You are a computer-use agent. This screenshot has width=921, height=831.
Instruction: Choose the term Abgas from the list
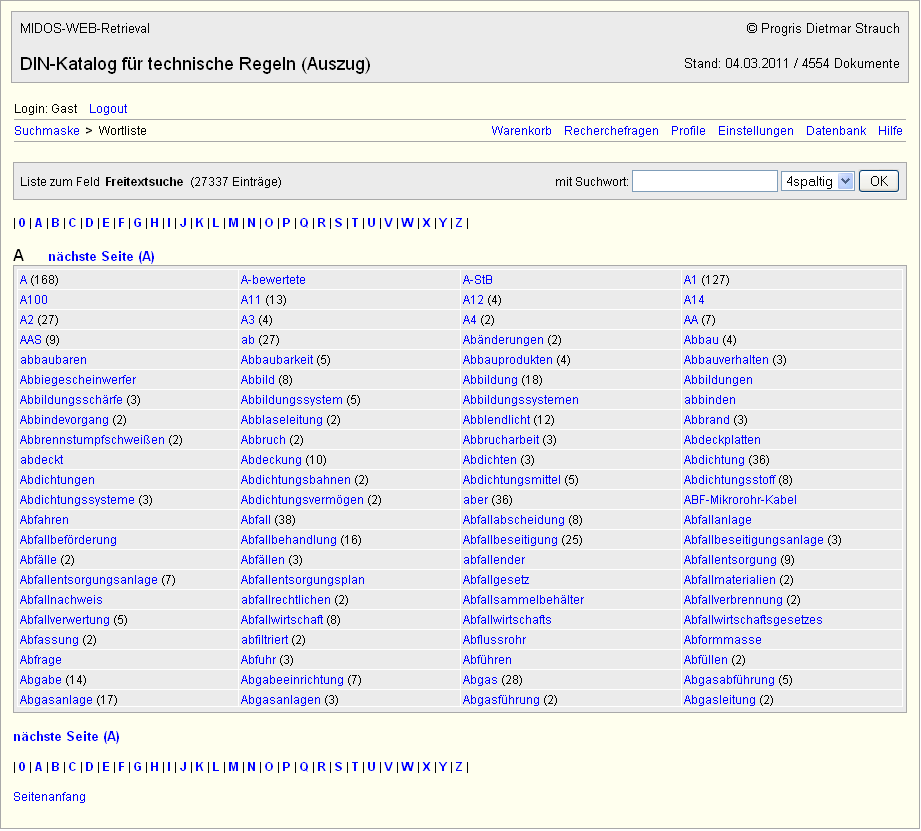click(x=480, y=680)
